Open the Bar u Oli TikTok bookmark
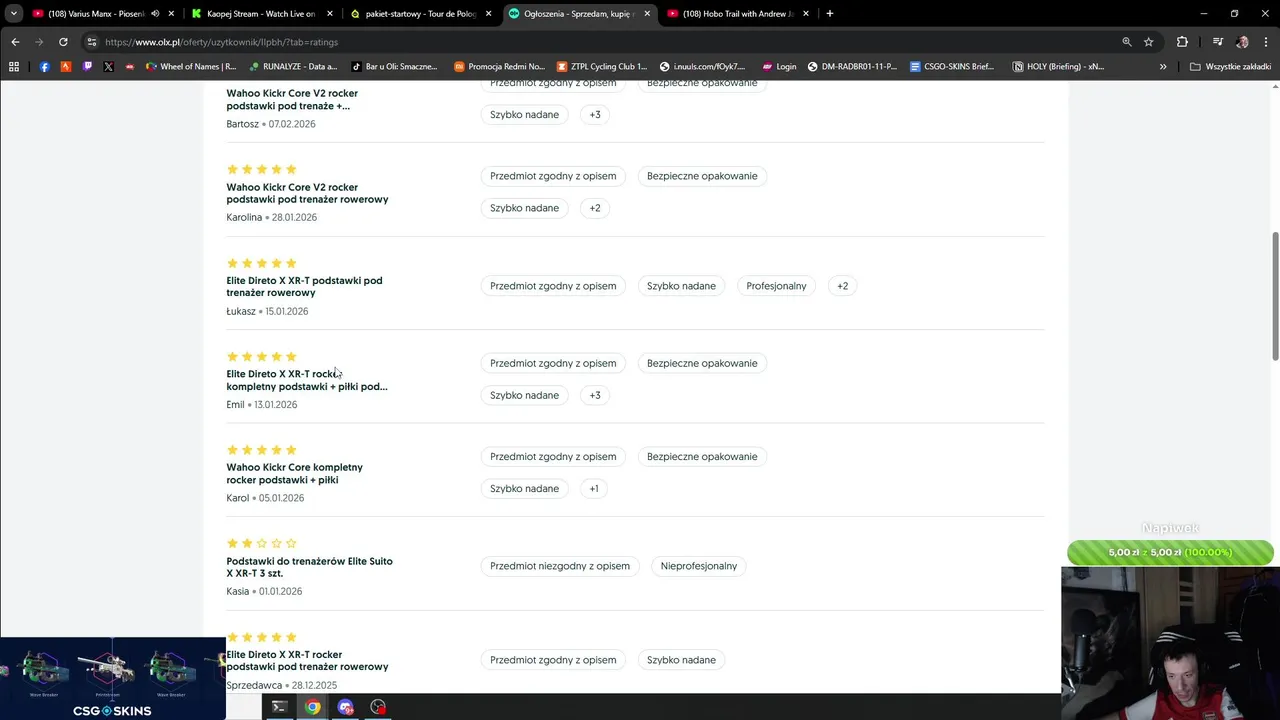The height and width of the screenshot is (720, 1280). coord(393,66)
